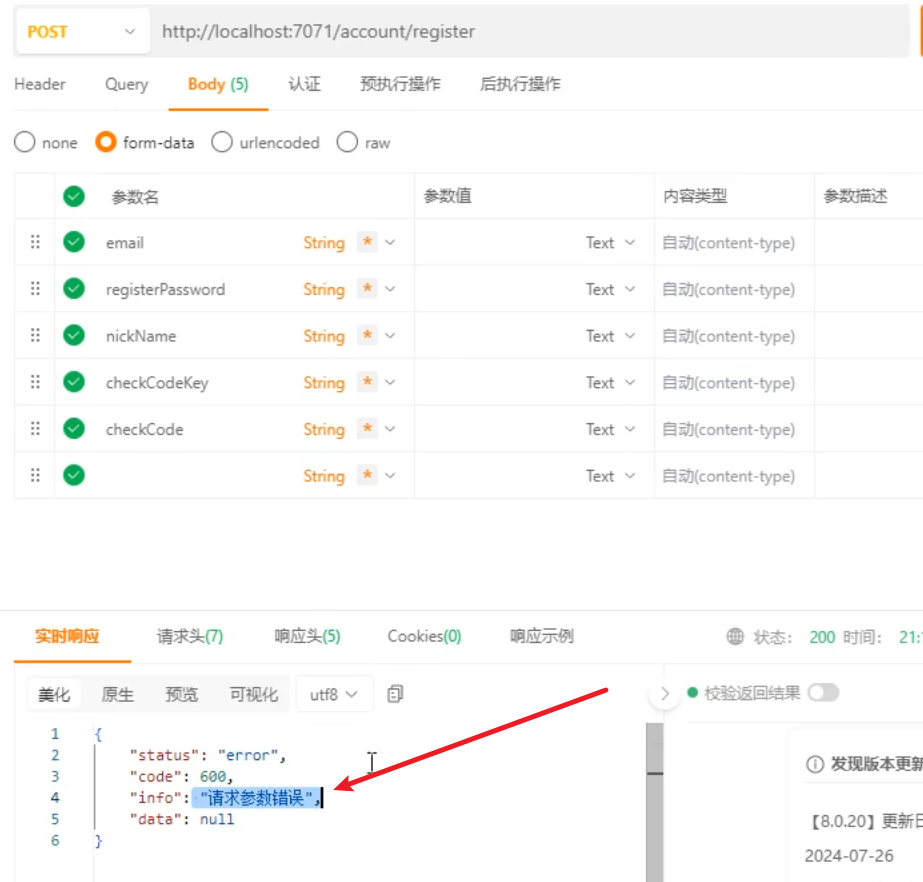Click the info icon beside update notice
Screen dimensions: 923x882
(x=814, y=764)
